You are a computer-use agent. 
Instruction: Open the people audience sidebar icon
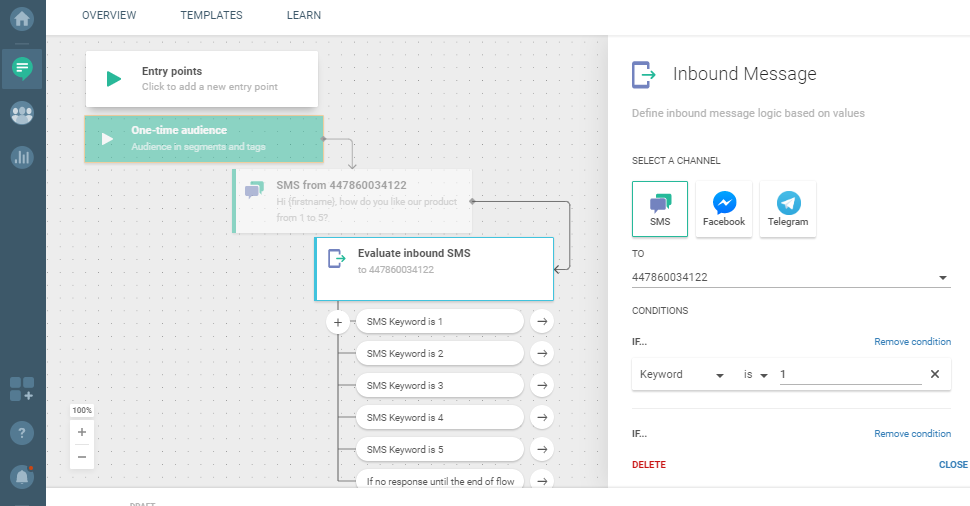tap(22, 113)
